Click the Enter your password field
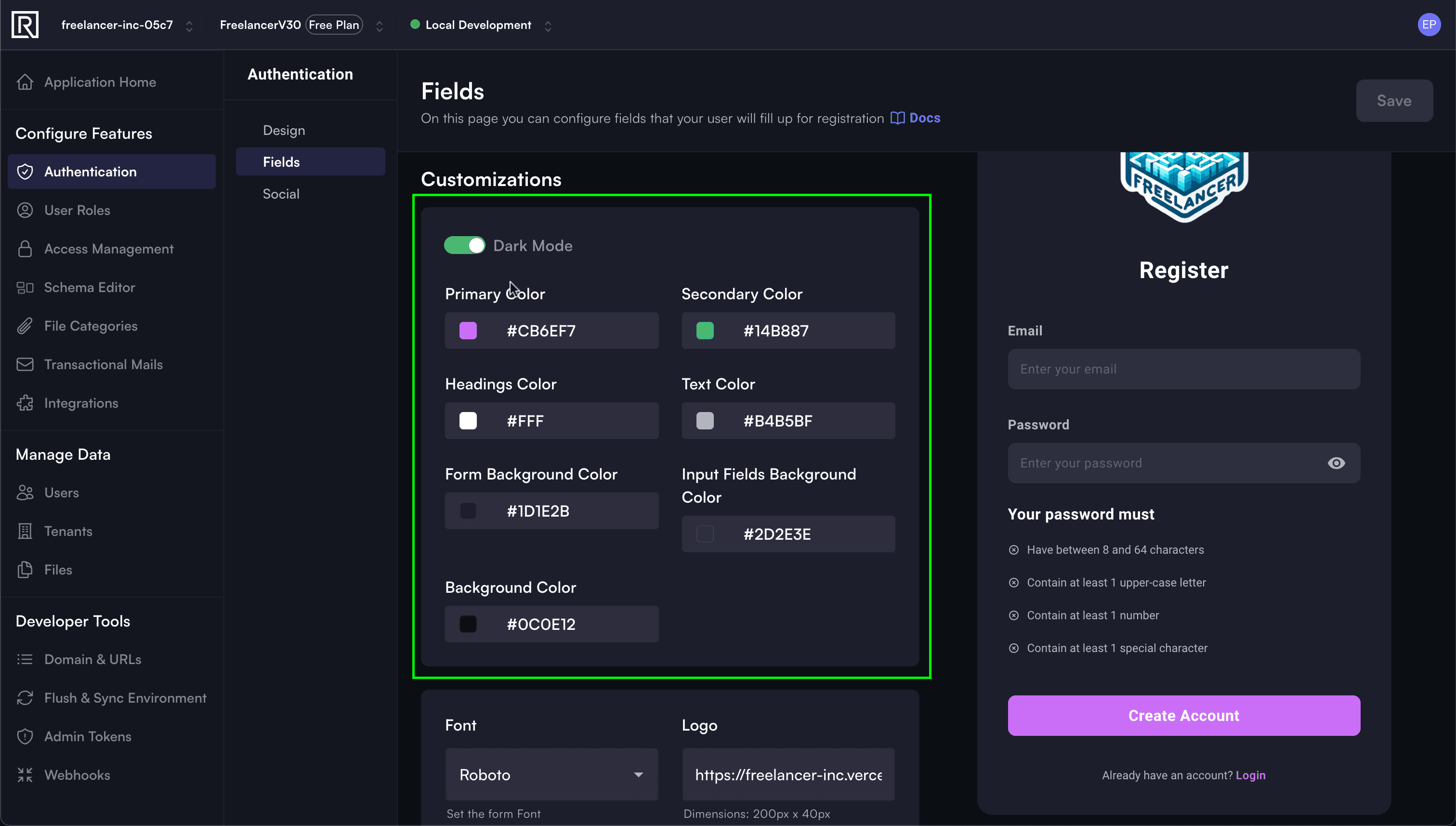This screenshot has height=826, width=1456. pos(1184,464)
